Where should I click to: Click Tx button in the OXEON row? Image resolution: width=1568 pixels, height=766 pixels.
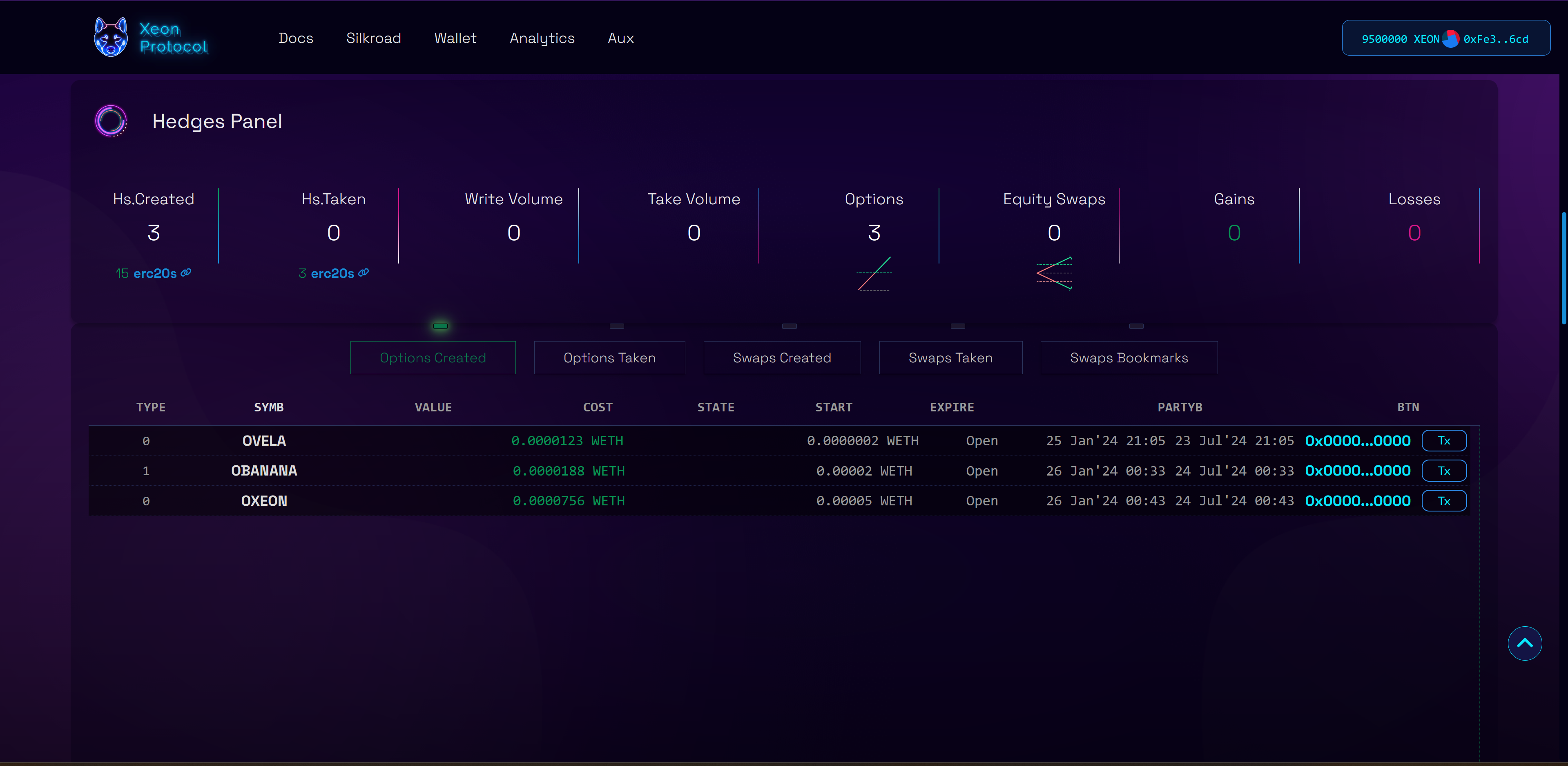coord(1444,501)
